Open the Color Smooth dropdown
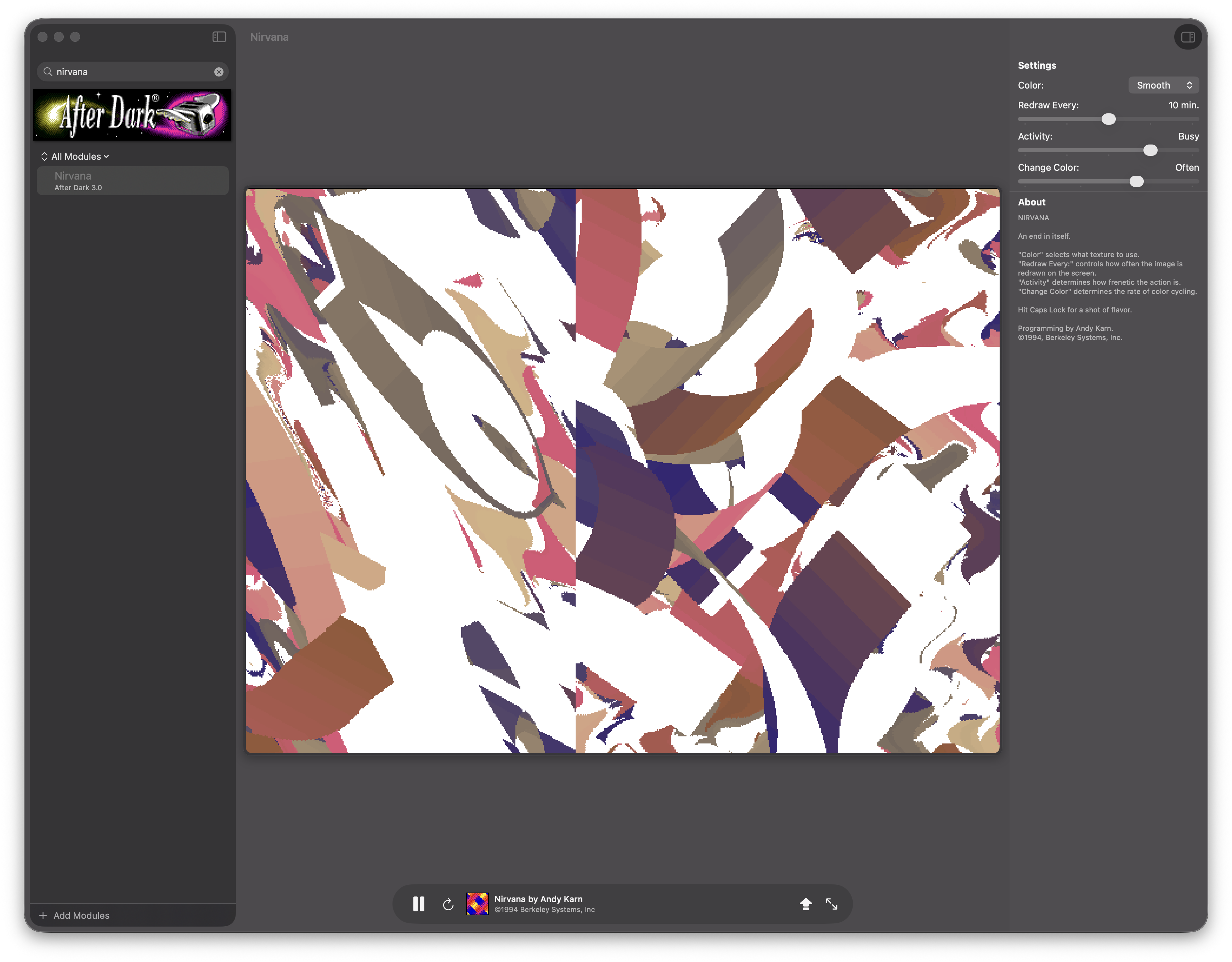Screen dimensions: 1232x962 pyautogui.click(x=1163, y=85)
